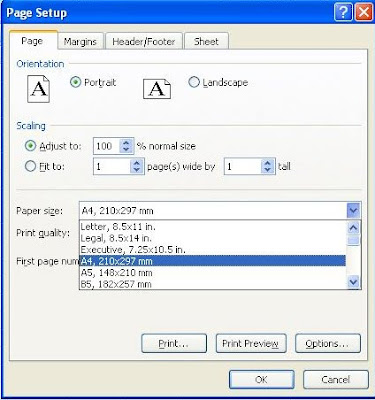Screen dimensions: 375x400
Task: Click the Landscape page orientation icon
Action: (x=157, y=89)
